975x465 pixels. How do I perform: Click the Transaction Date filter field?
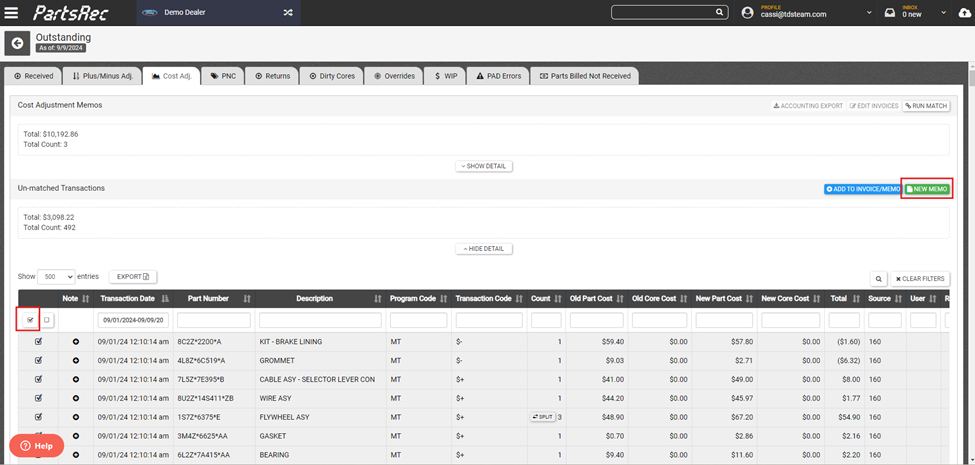[133, 320]
